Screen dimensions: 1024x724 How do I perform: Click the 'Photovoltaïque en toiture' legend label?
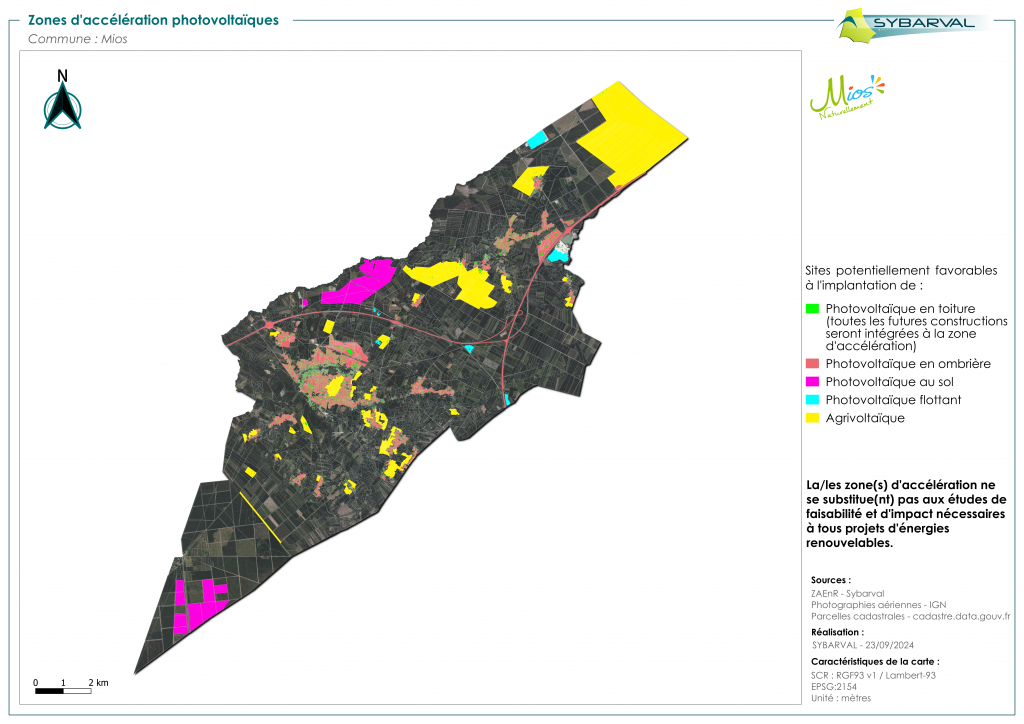900,309
